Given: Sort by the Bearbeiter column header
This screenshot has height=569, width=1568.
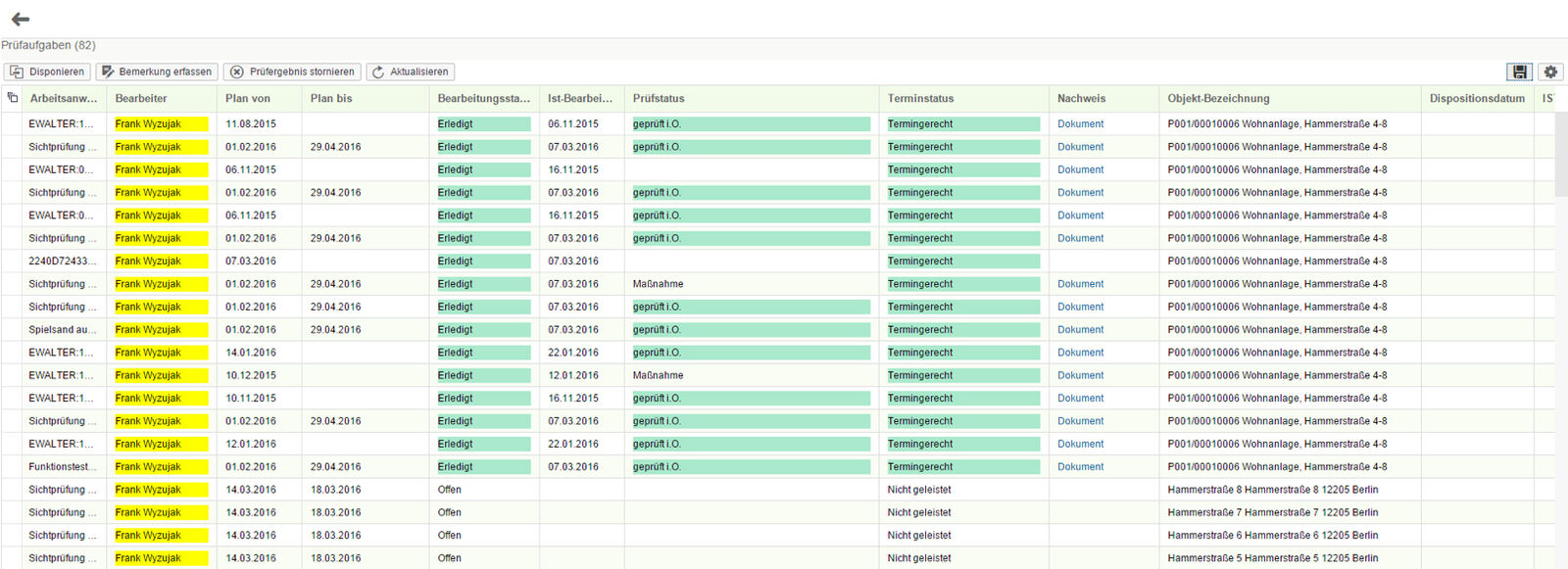Looking at the screenshot, I should (141, 98).
